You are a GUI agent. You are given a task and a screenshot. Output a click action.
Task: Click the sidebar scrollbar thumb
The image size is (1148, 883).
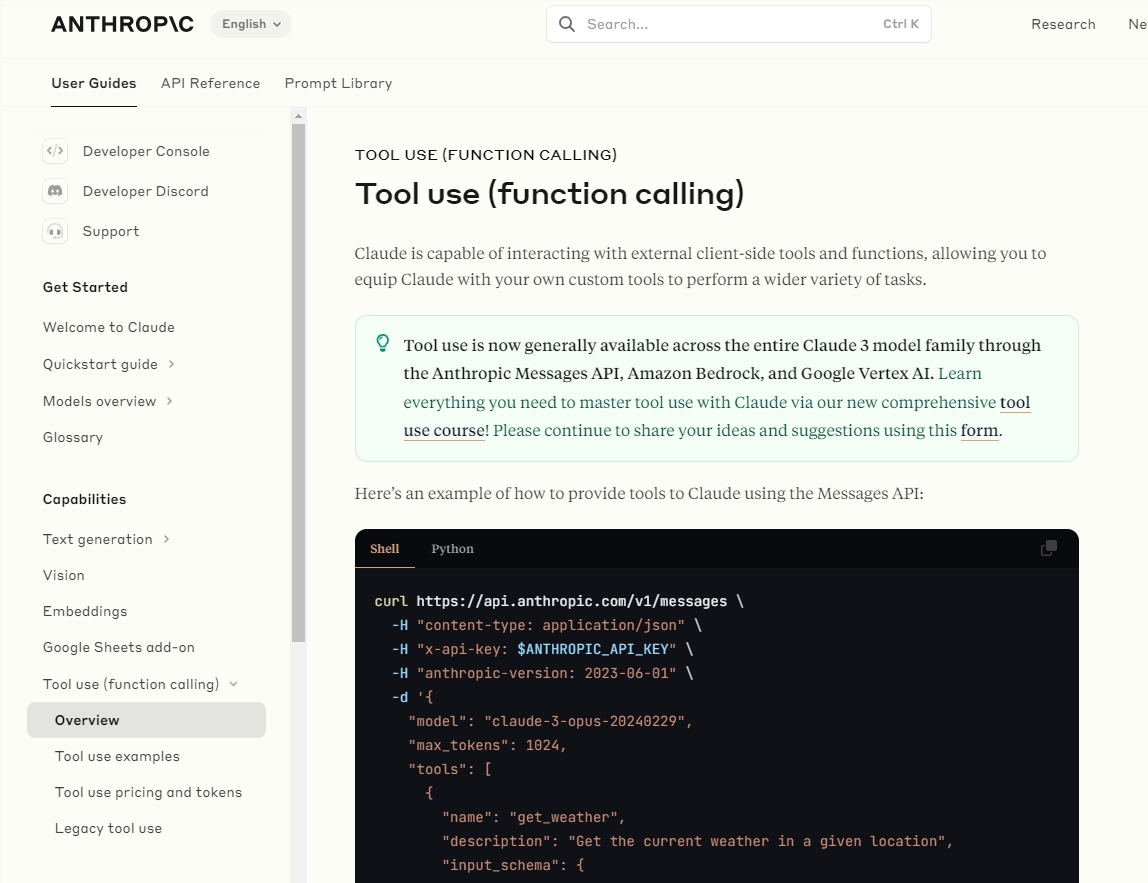point(298,383)
